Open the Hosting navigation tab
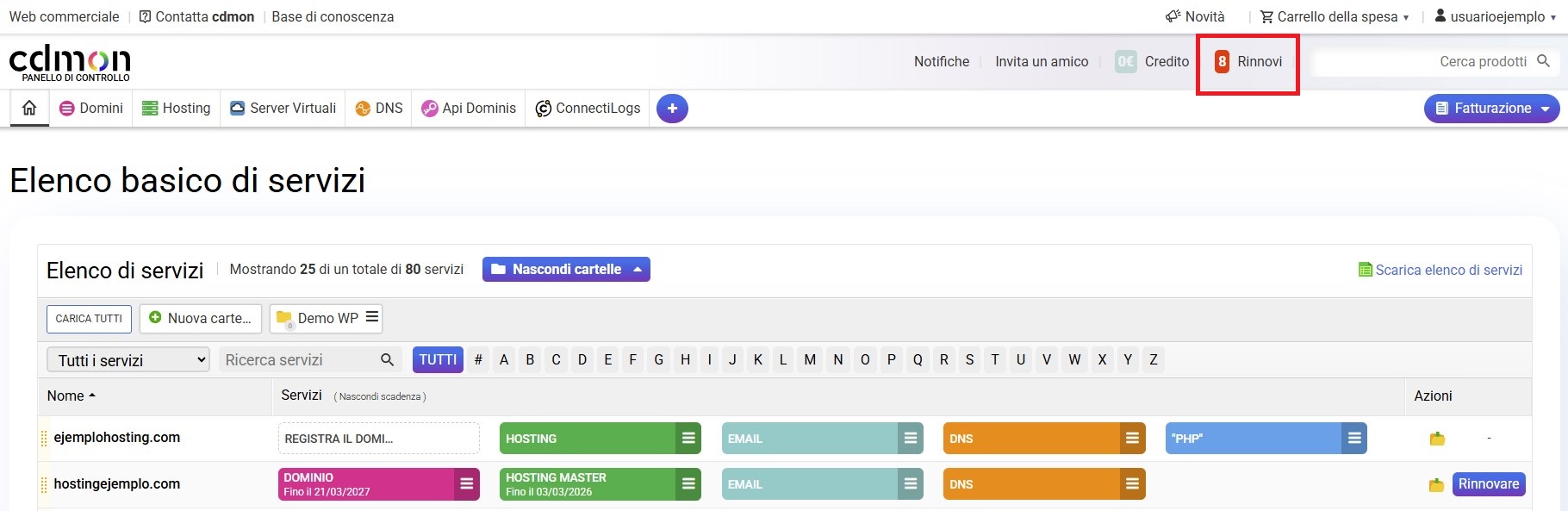This screenshot has height=511, width=1568. pyautogui.click(x=176, y=109)
